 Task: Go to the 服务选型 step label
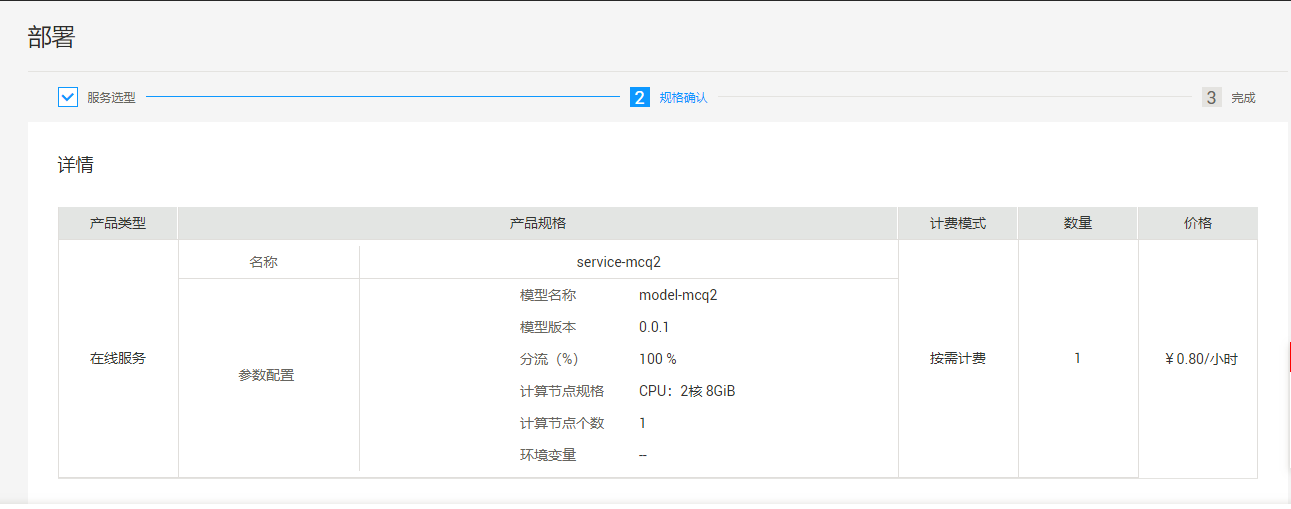(x=111, y=98)
